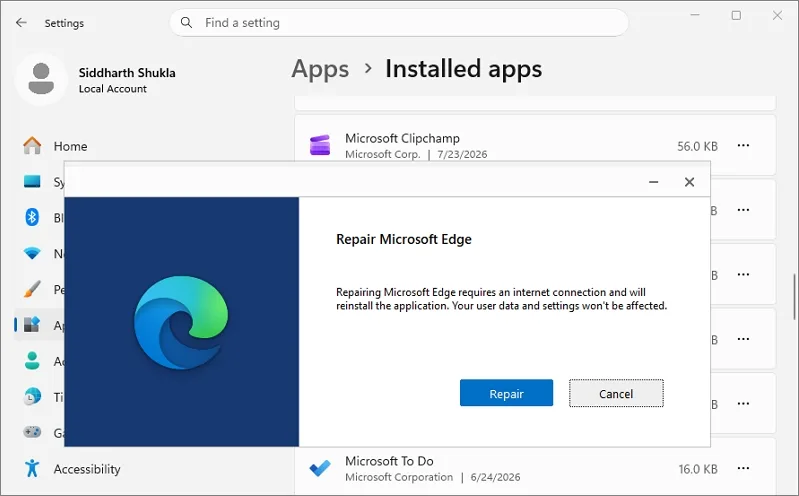Image resolution: width=799 pixels, height=496 pixels.
Task: Open more options for Microsoft Clipchamp
Action: click(743, 146)
